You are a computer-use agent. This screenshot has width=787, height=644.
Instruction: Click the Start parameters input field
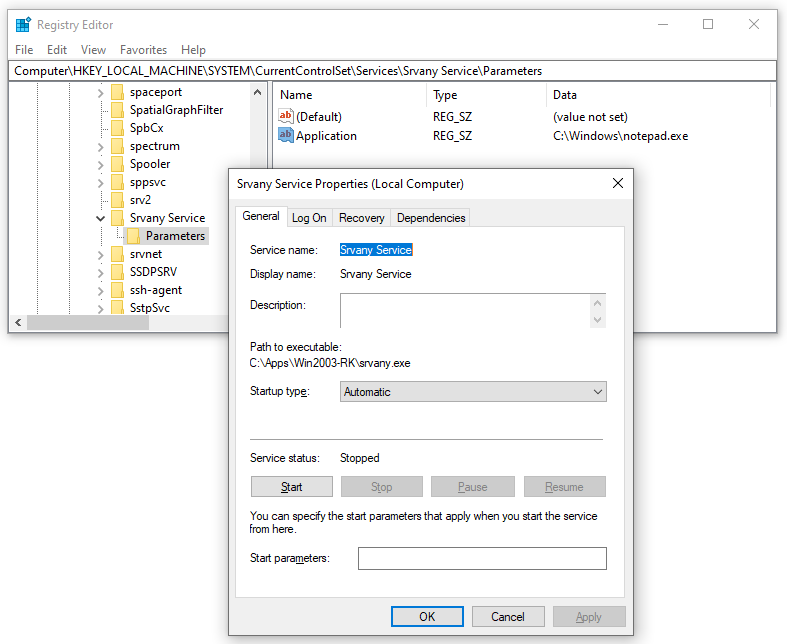click(x=482, y=558)
